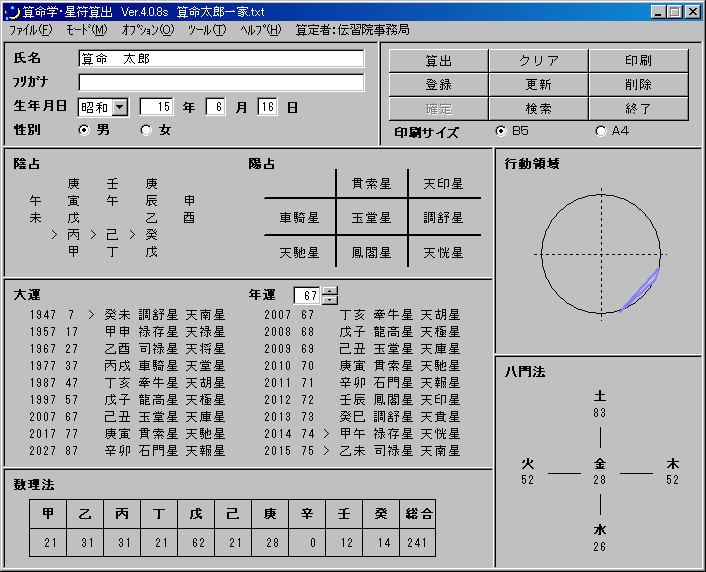Screen dimensions: 706x572
Task: Click the クリア button
Action: [539, 61]
